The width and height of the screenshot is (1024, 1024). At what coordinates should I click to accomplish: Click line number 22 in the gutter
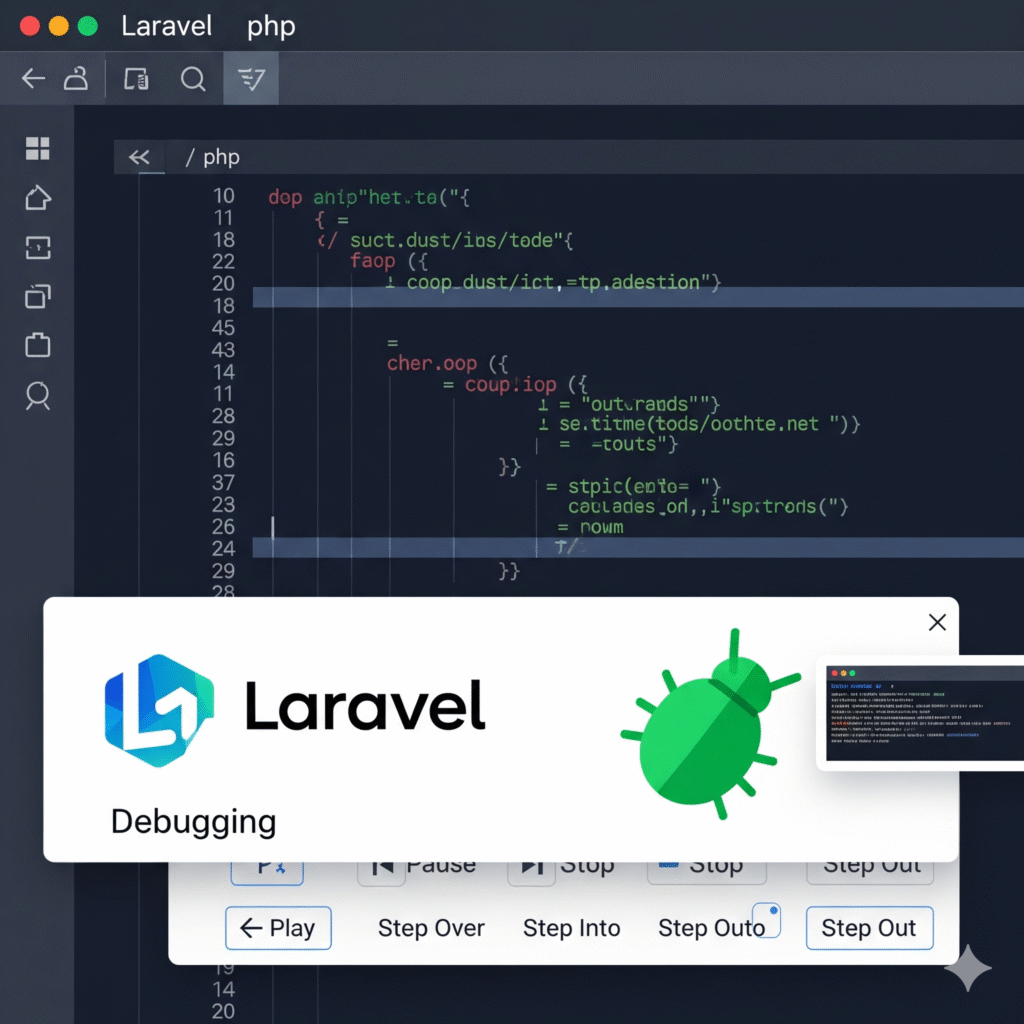tap(223, 262)
